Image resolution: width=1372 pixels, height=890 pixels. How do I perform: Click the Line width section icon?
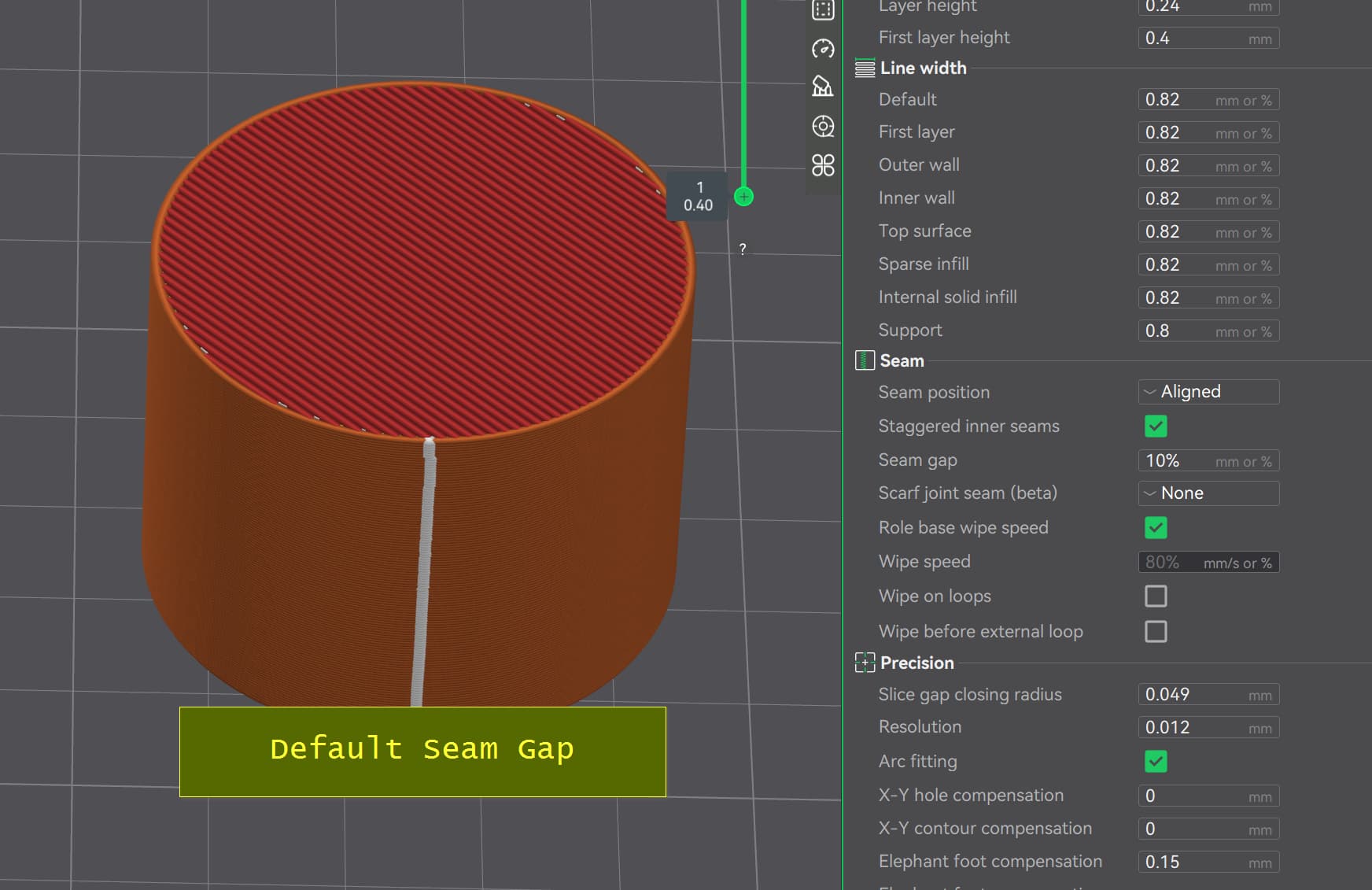click(865, 68)
